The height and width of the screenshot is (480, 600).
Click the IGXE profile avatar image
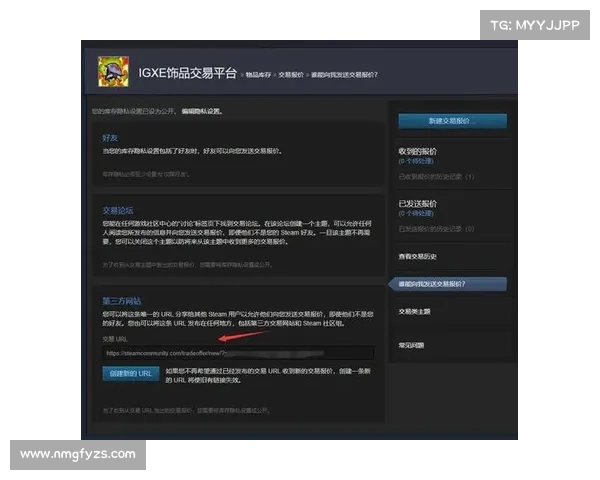pos(113,72)
